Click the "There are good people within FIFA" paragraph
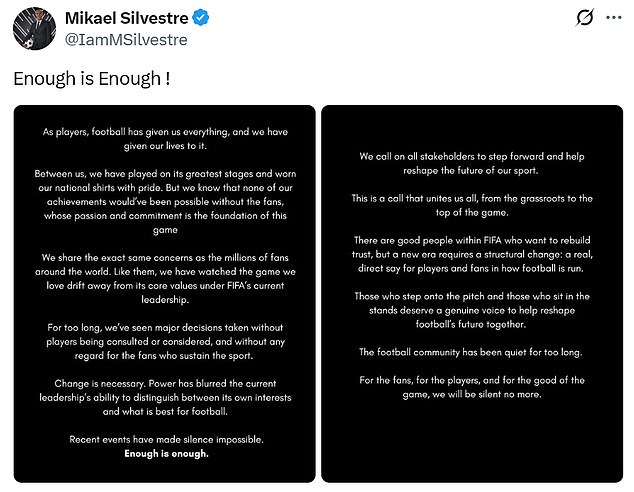 tap(472, 254)
